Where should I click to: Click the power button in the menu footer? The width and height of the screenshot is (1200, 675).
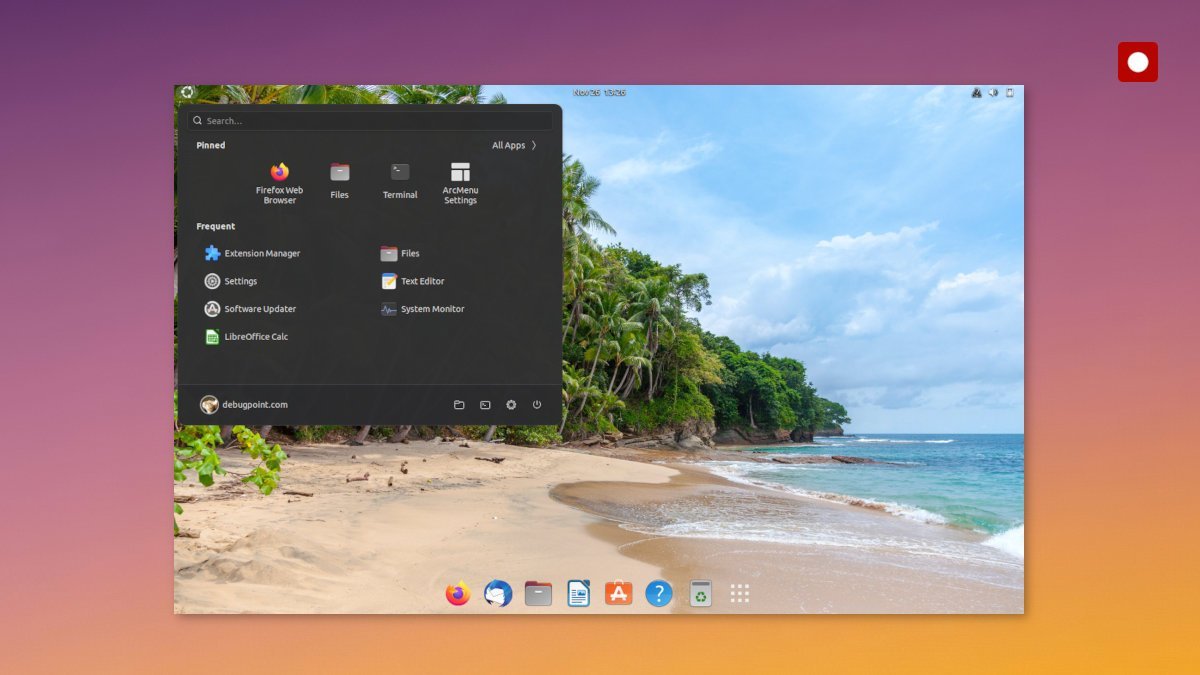click(x=536, y=405)
